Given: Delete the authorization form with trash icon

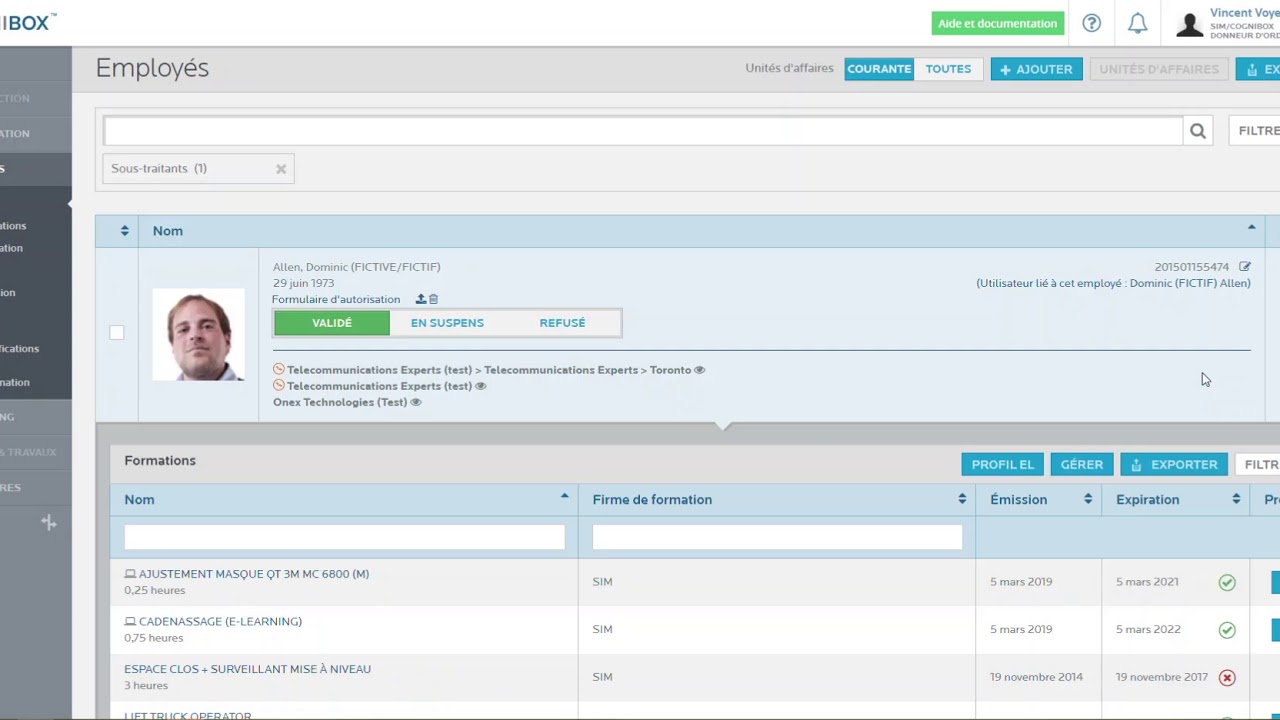Looking at the screenshot, I should (x=434, y=299).
